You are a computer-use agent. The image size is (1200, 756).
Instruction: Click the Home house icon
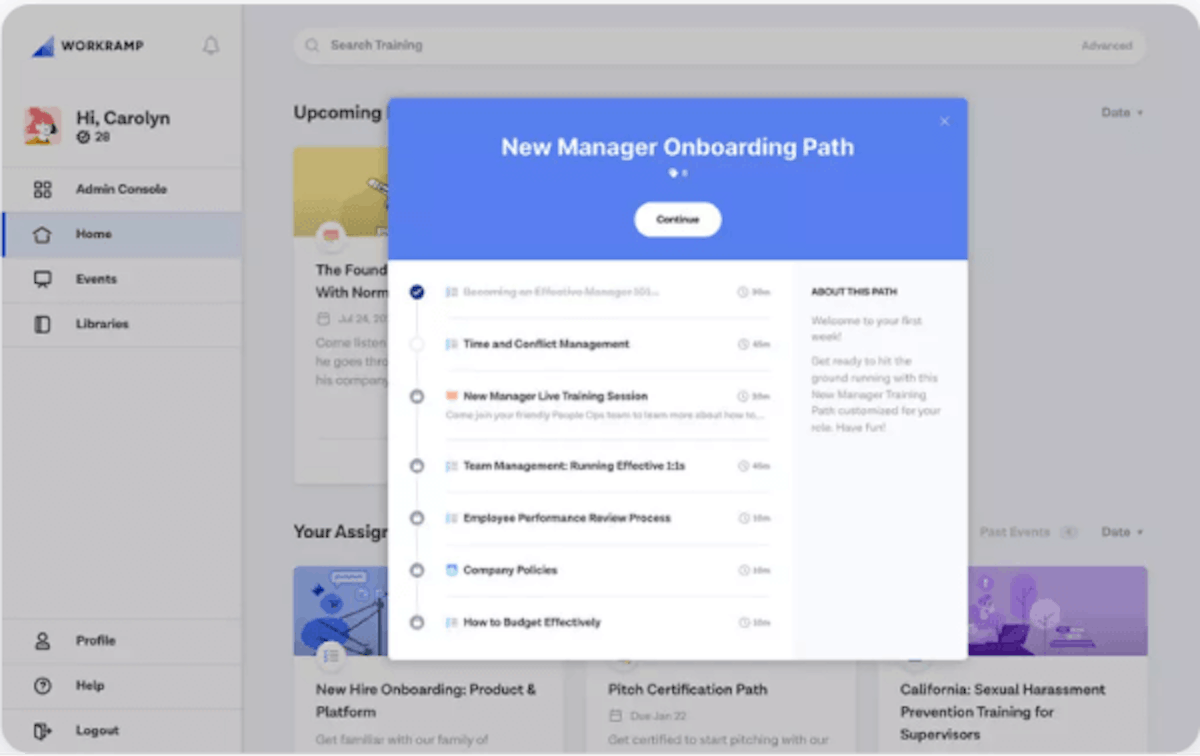point(42,234)
